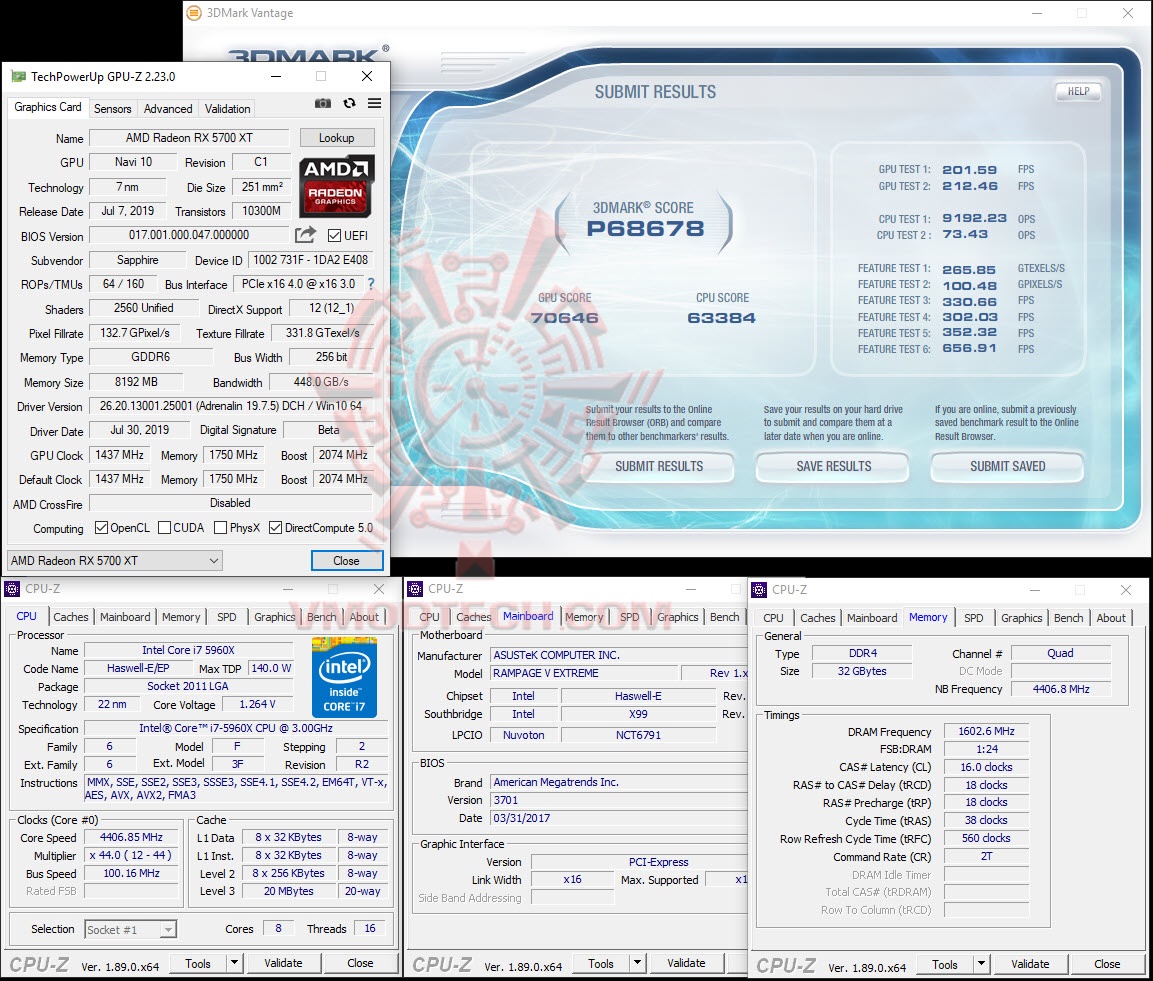Screen dimensions: 1153x981
Task: Click GPU-Z title bar app icon
Action: (x=19, y=76)
